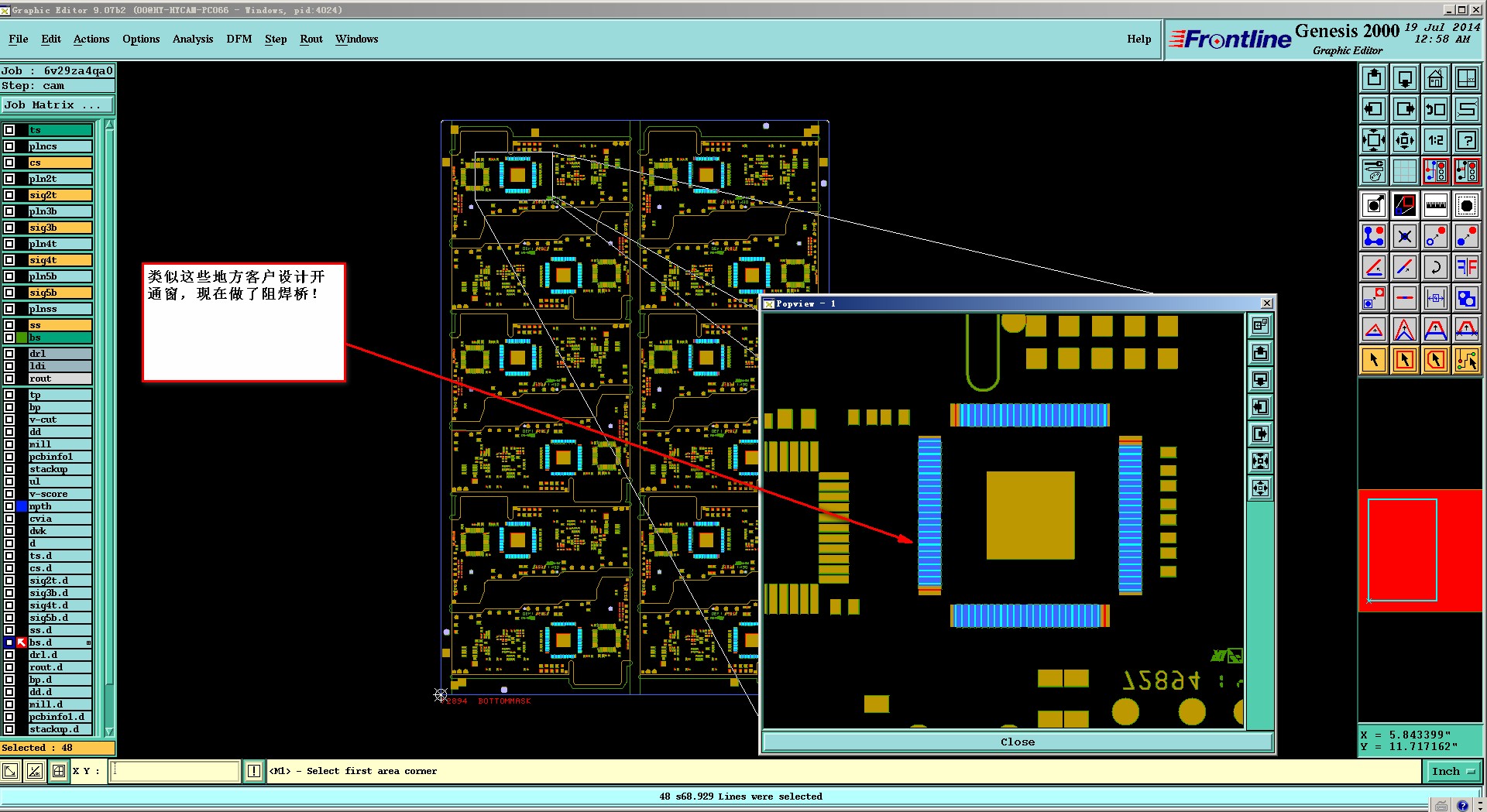1487x812 pixels.
Task: Click layer list scroll up arrow
Action: pos(109,125)
